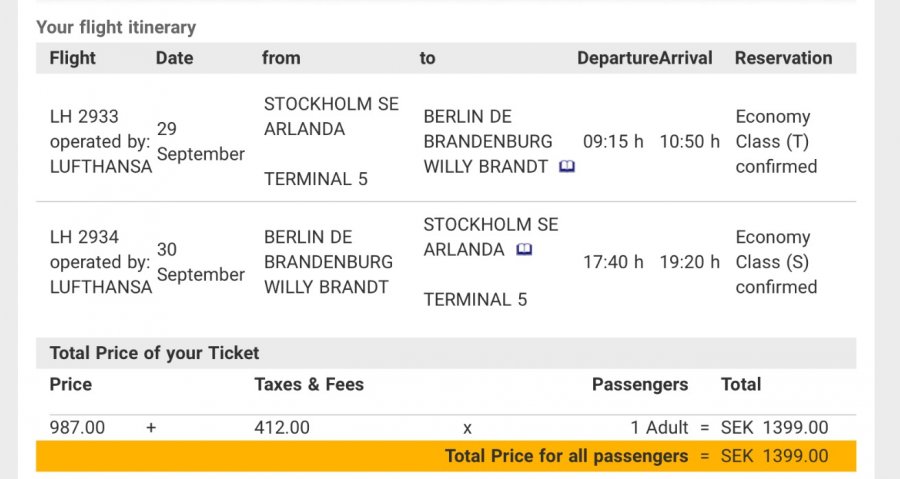Click the 09:15 h departure time
The height and width of the screenshot is (479, 900).
[613, 142]
